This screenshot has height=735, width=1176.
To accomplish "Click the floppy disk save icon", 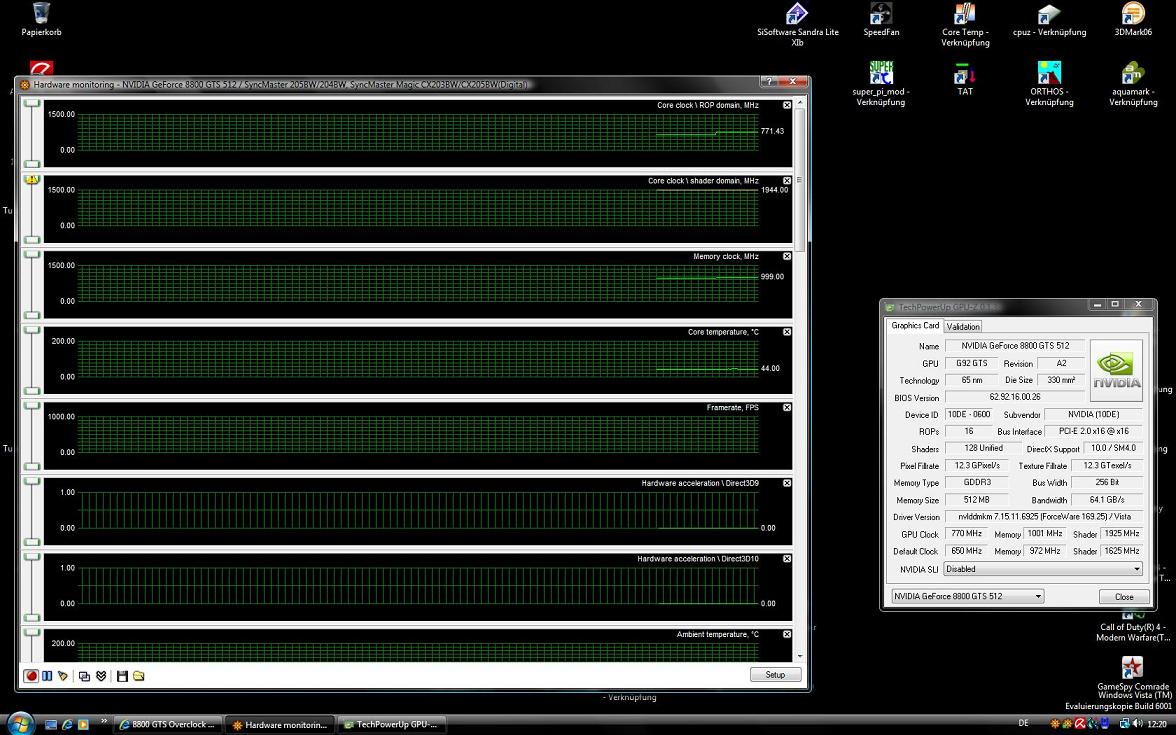I will point(122,676).
